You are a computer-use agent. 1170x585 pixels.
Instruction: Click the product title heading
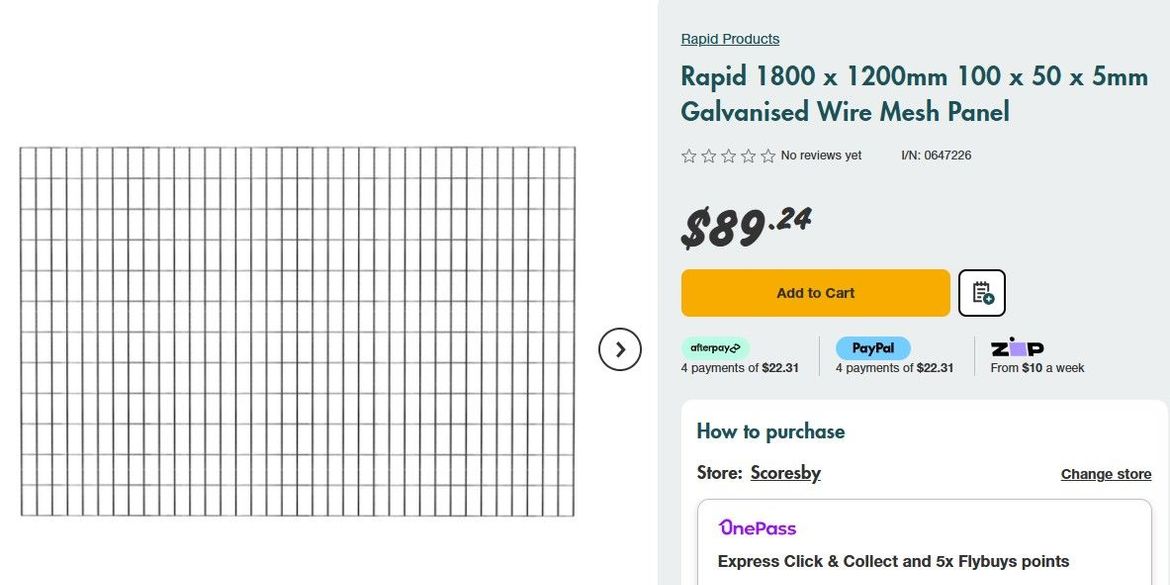914,94
